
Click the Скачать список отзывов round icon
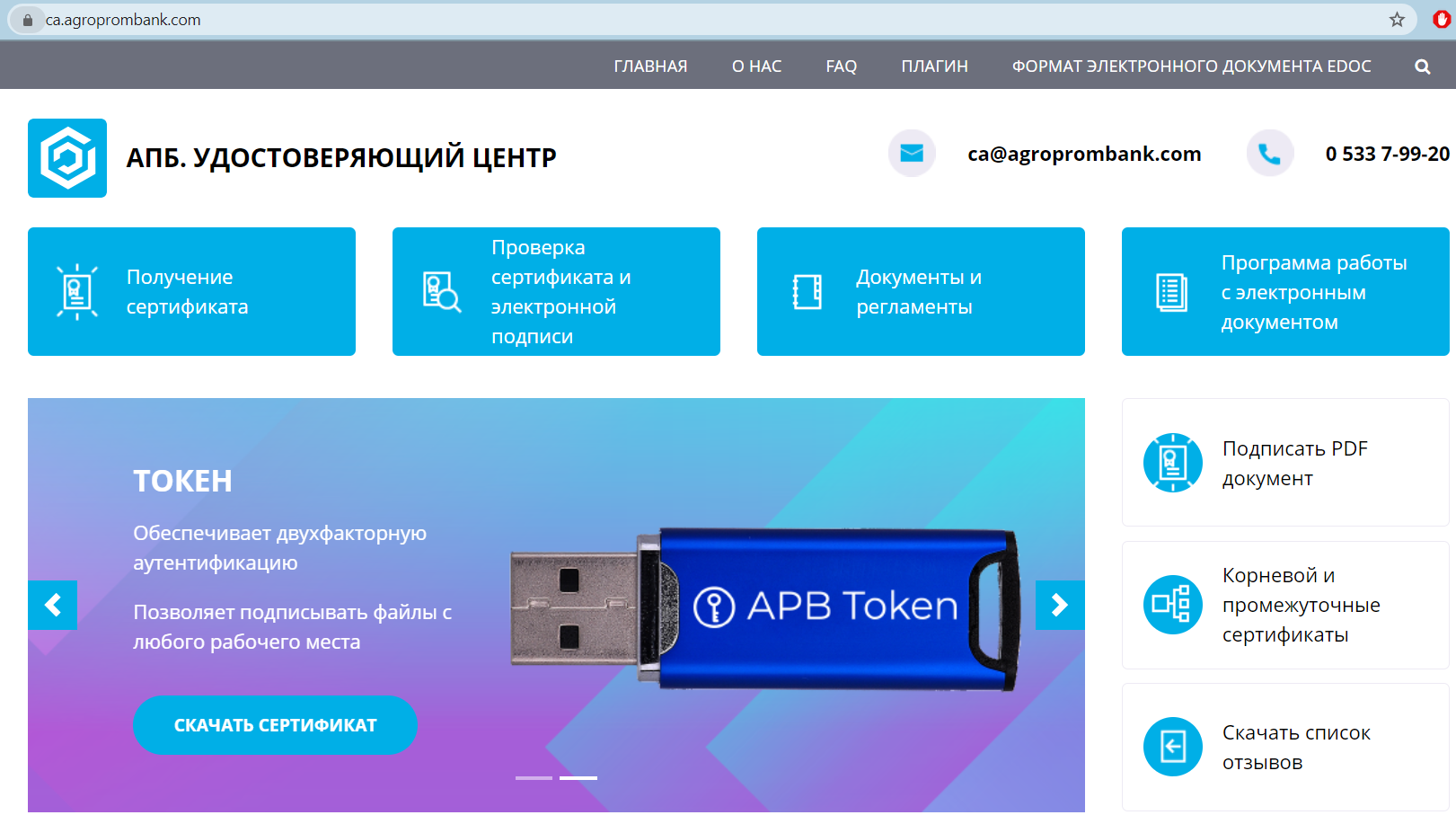pos(1173,747)
